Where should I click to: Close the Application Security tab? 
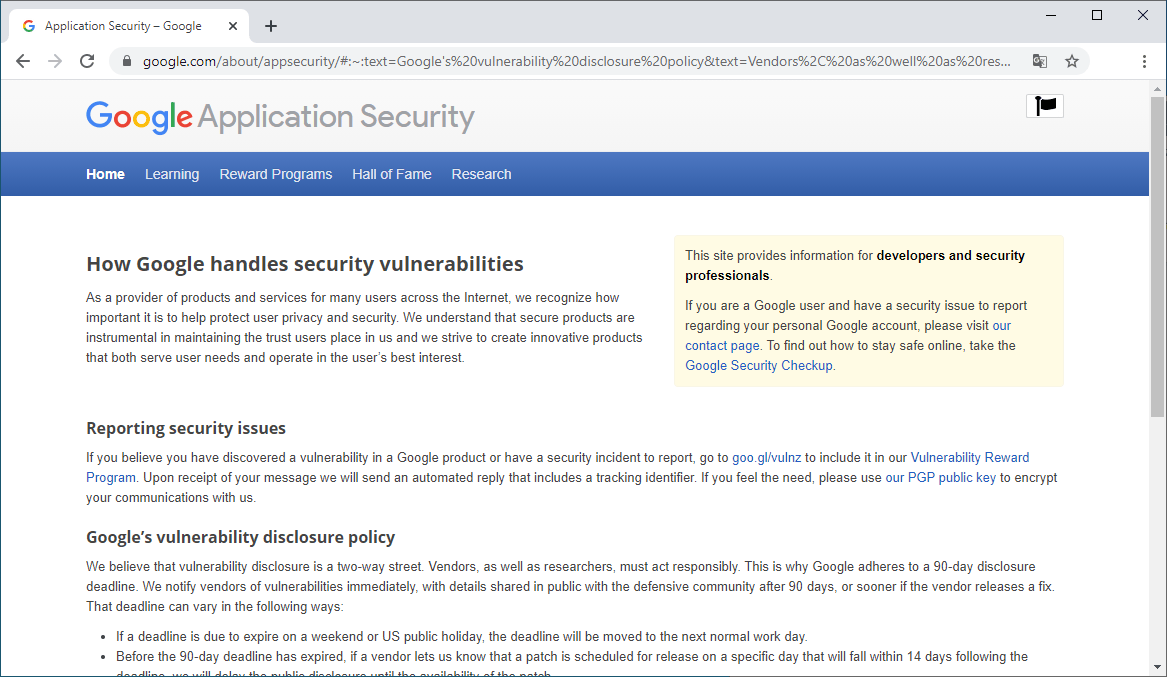tap(232, 26)
